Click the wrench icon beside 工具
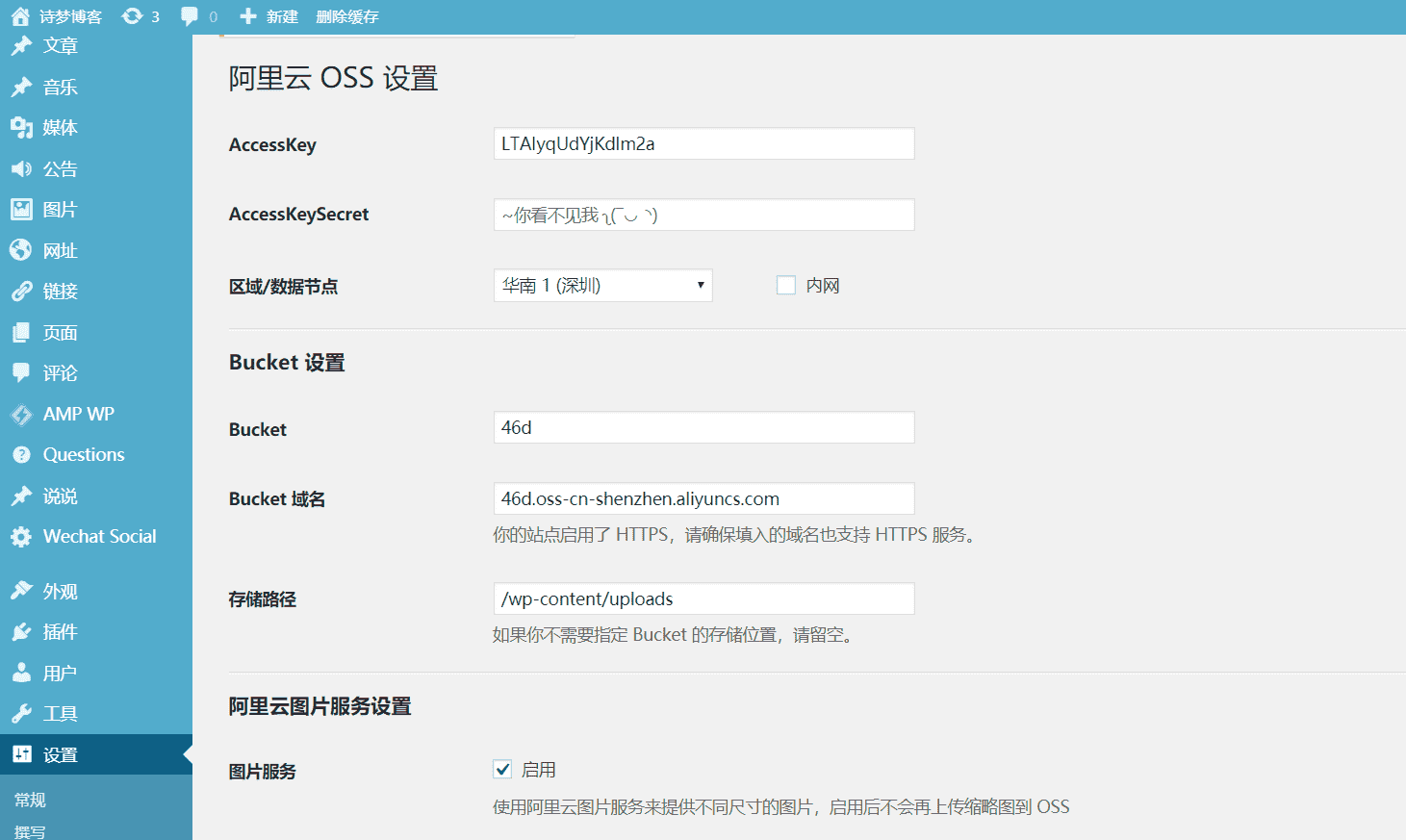 pos(21,713)
